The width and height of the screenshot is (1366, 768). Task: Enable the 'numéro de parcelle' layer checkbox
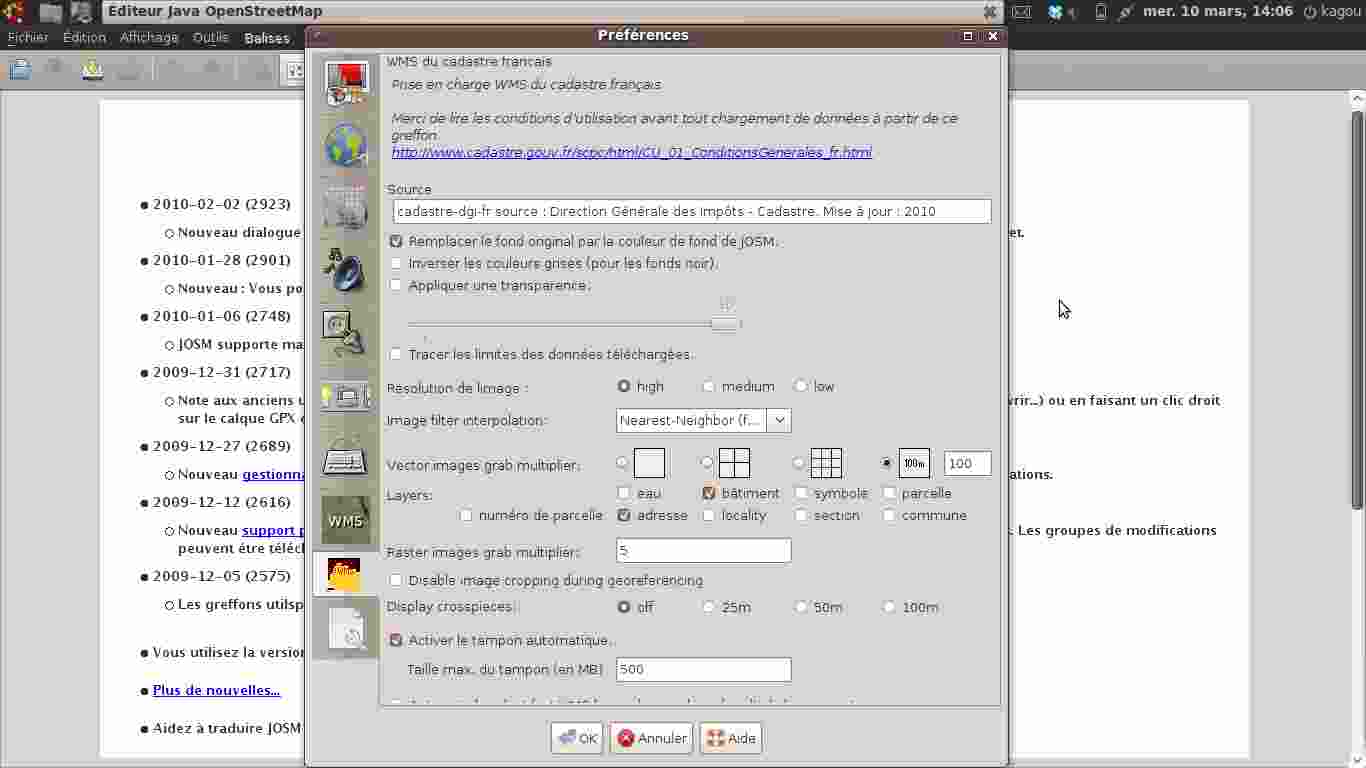pos(466,515)
